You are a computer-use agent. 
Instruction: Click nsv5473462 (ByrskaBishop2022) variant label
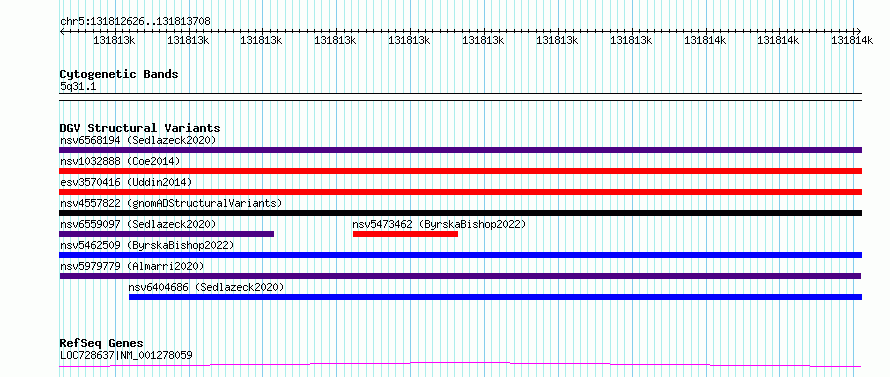pos(439,224)
